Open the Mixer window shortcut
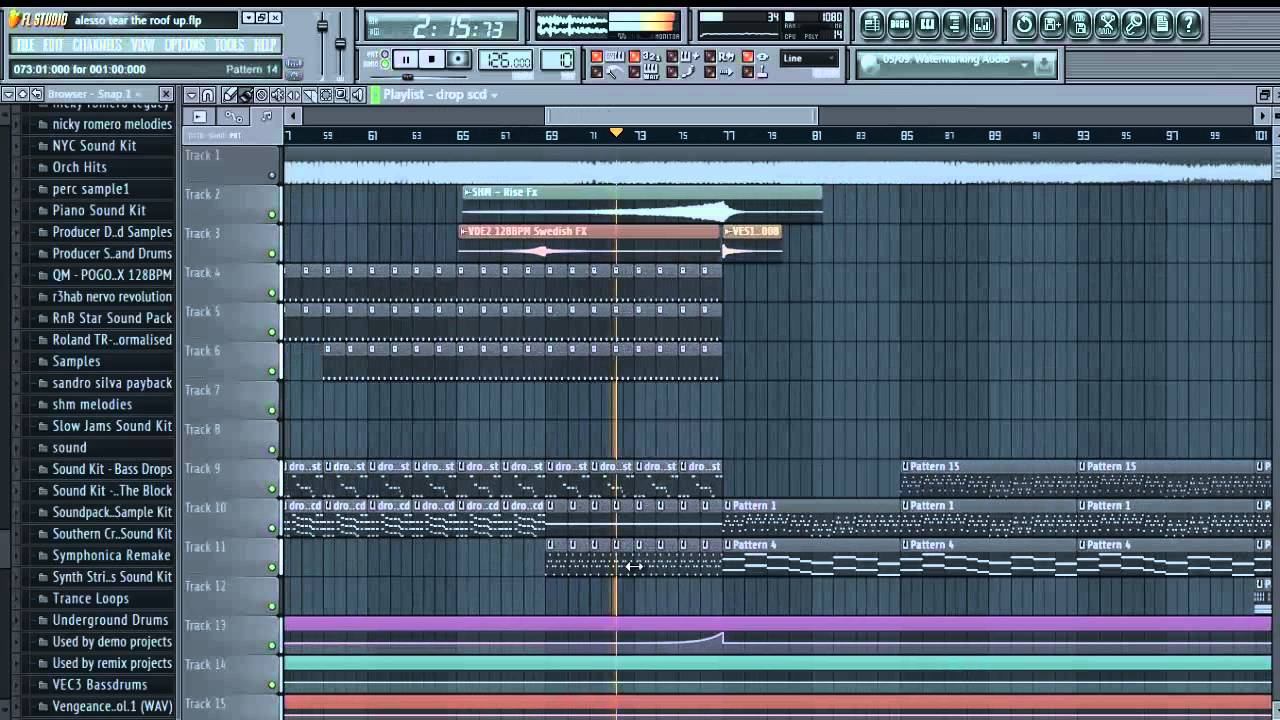Viewport: 1280px width, 720px height. (x=982, y=25)
